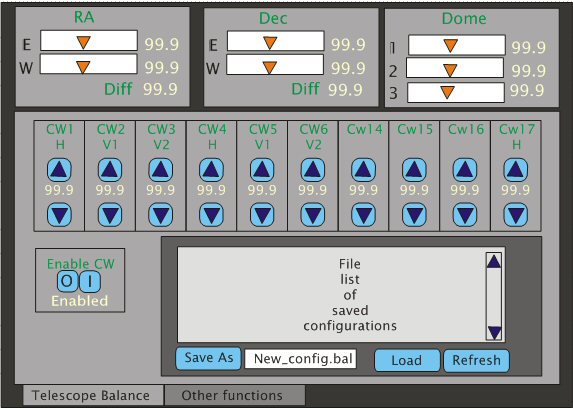Click CW5 V1 up arrow
The height and width of the screenshot is (409, 573).
point(262,170)
